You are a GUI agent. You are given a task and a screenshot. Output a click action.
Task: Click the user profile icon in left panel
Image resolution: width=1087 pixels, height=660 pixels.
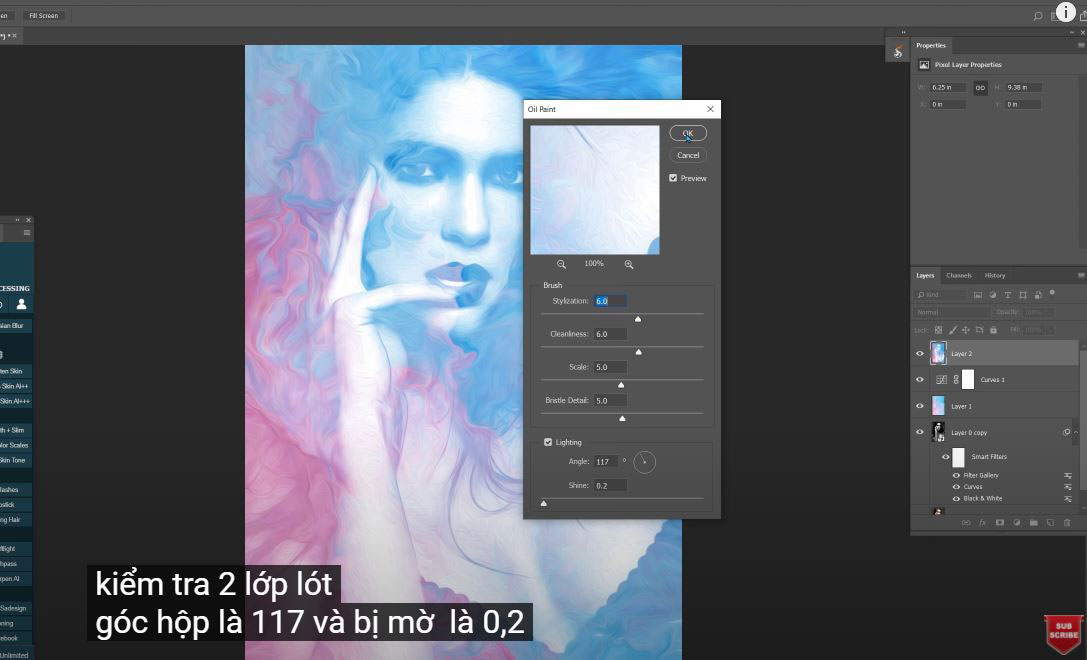(x=21, y=304)
